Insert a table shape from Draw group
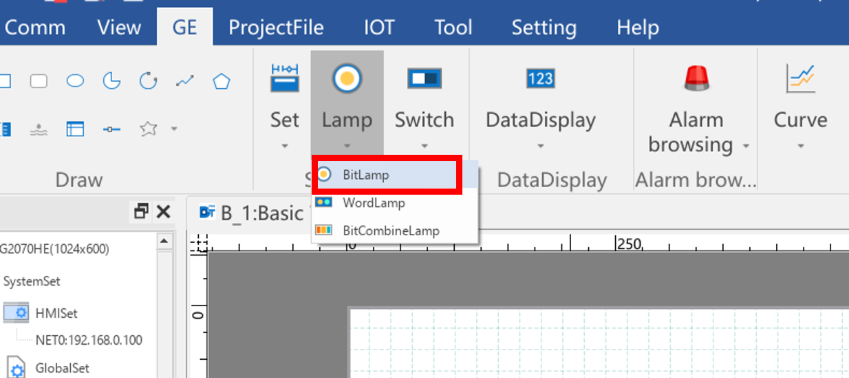The width and height of the screenshot is (849, 378). coord(75,129)
